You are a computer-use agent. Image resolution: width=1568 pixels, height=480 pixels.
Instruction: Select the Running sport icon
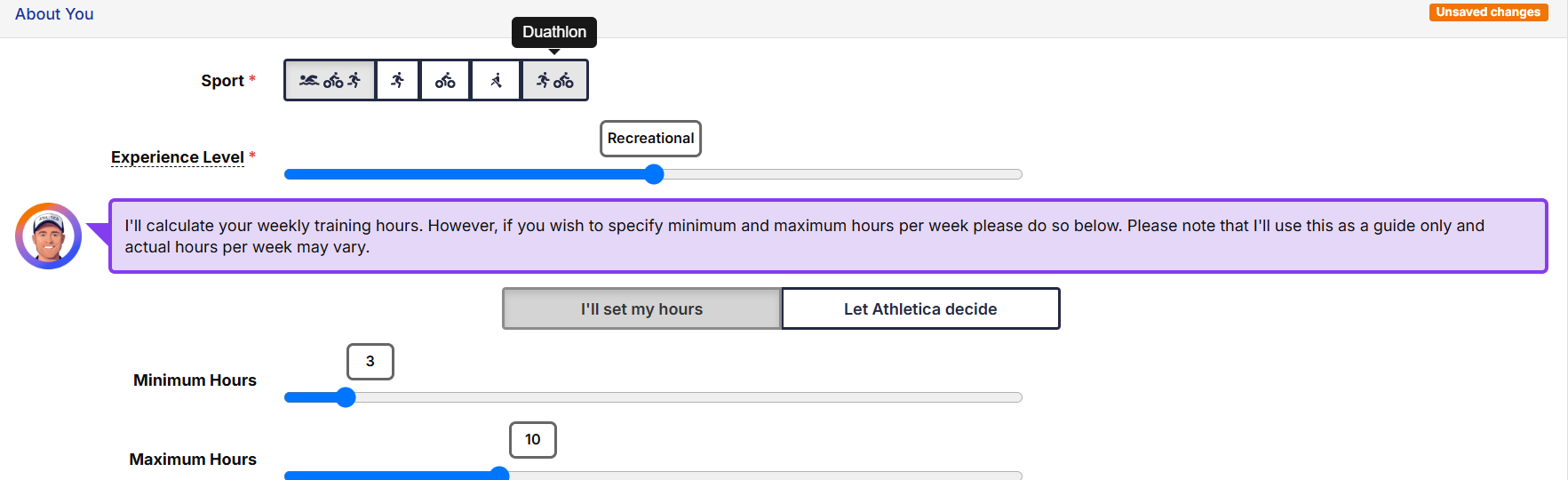(398, 81)
